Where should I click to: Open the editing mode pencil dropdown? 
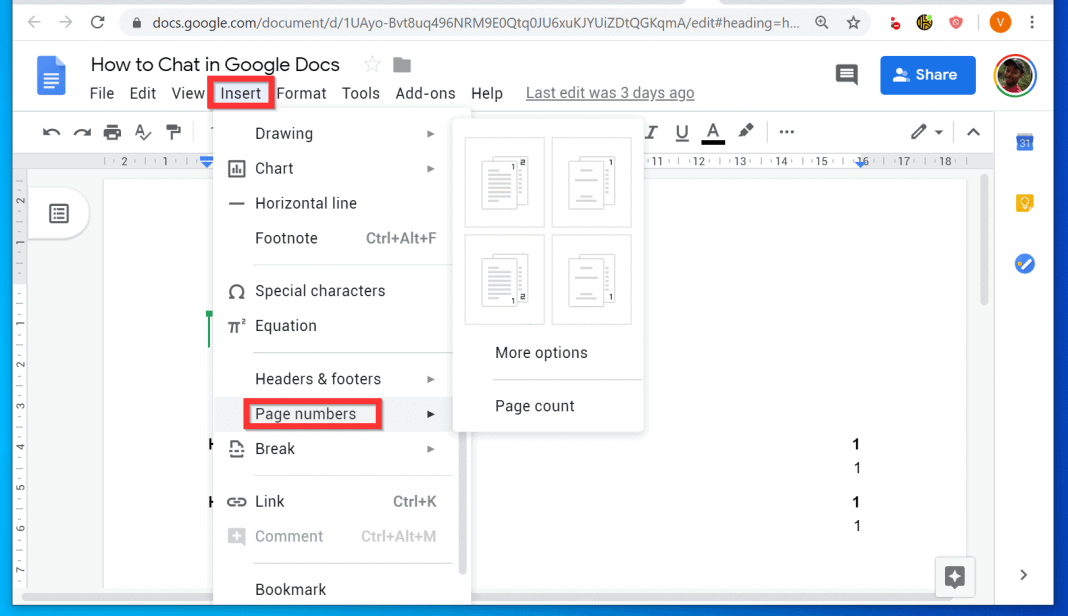927,132
